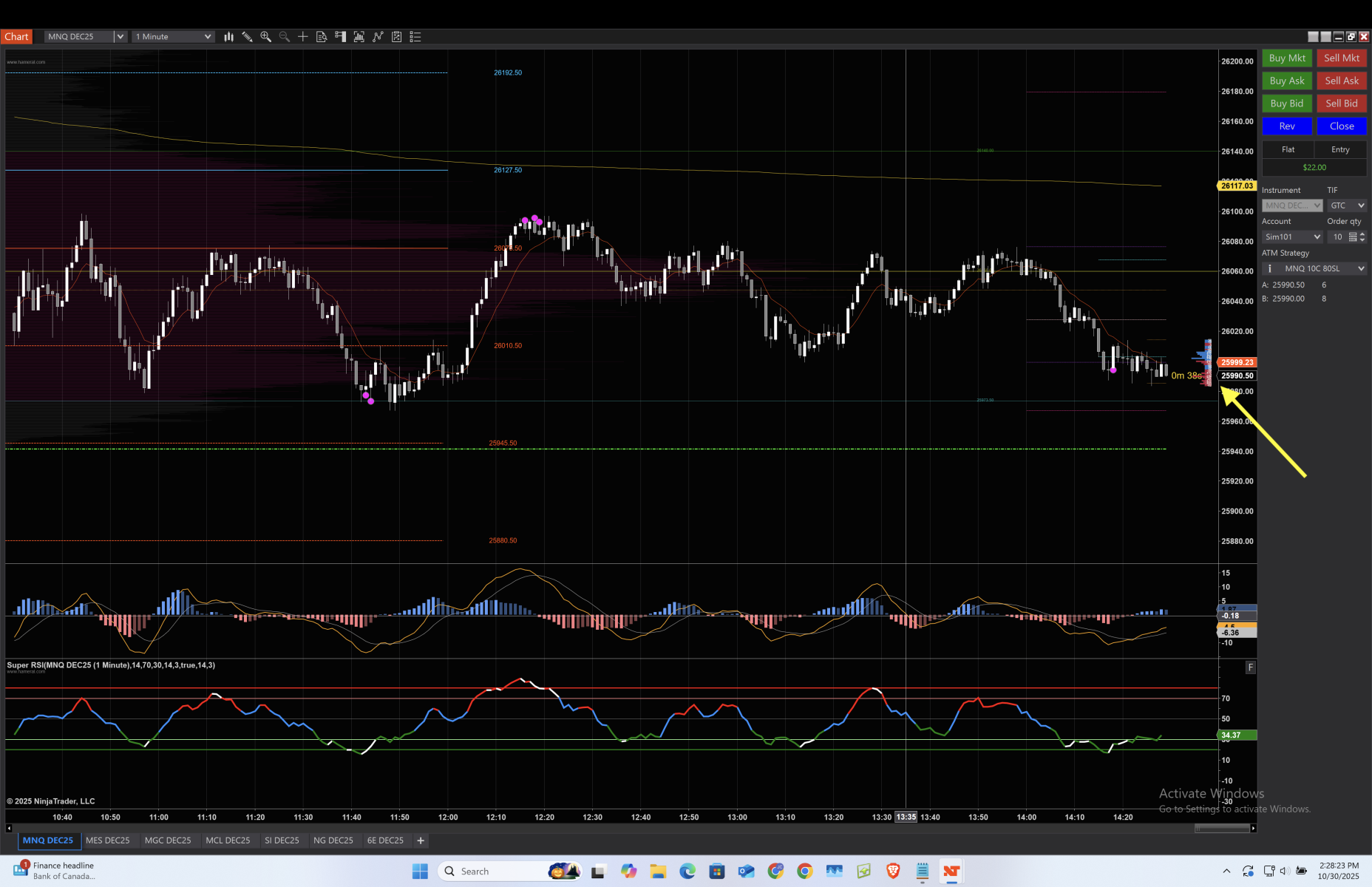
Task: Open Brave browser from the taskbar
Action: [893, 871]
